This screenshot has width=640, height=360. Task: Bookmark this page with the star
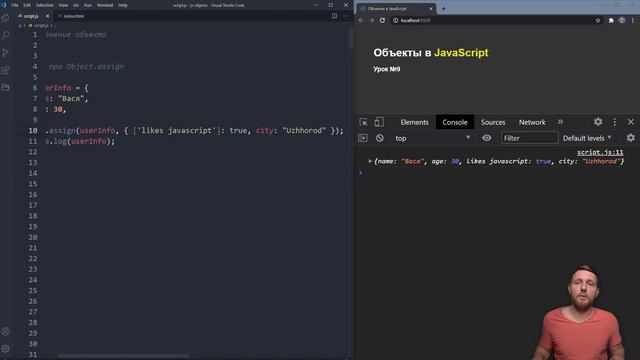(x=598, y=20)
